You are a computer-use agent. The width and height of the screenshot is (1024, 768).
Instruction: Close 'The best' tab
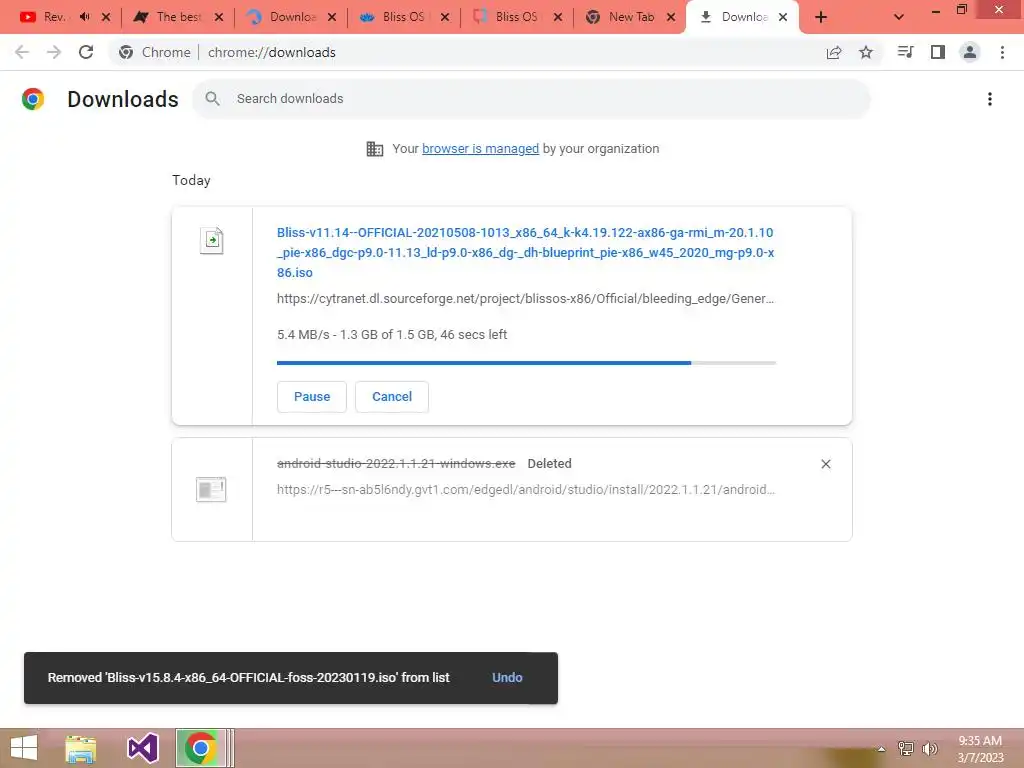pyautogui.click(x=219, y=17)
